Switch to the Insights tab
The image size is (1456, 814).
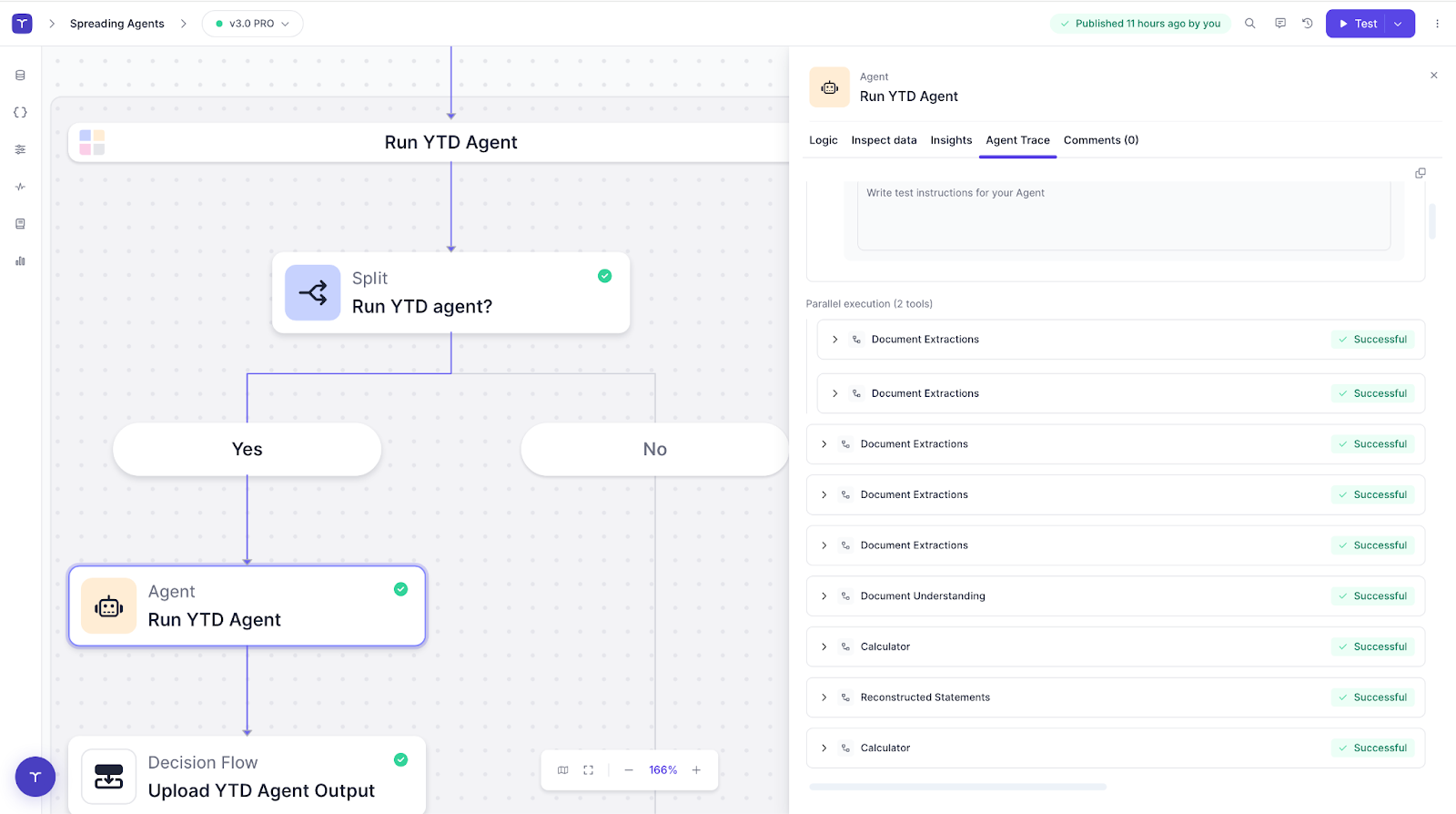click(950, 140)
